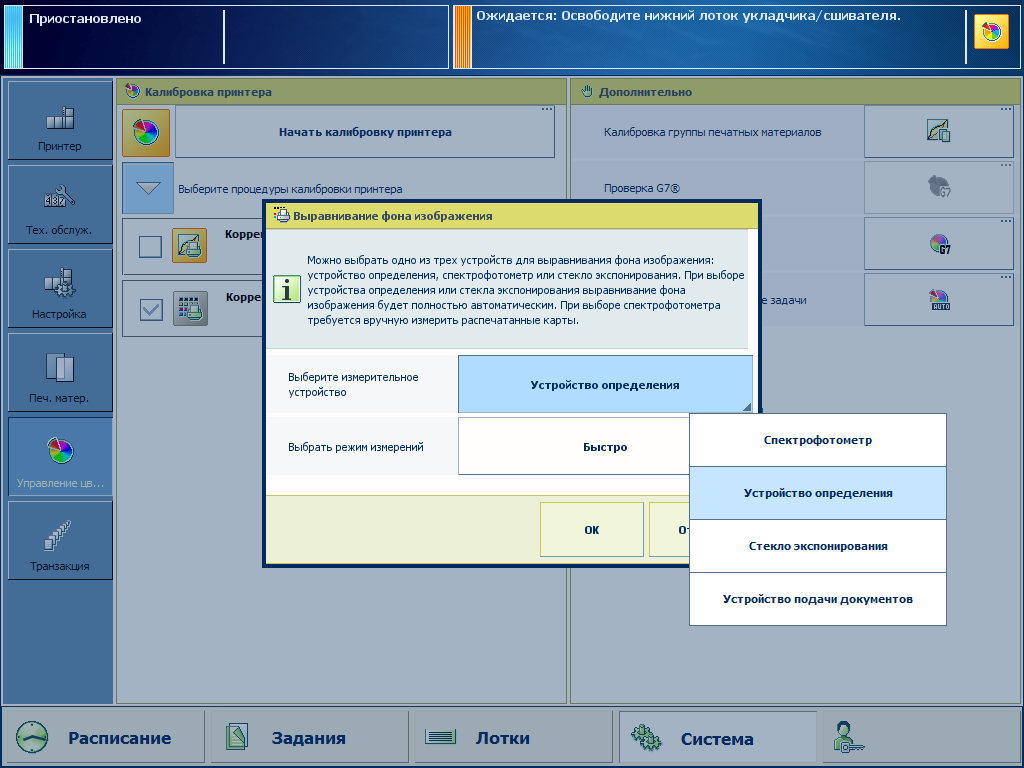Viewport: 1024px width, 768px height.
Task: Open the Быстро measurement mode dropdown
Action: point(573,447)
